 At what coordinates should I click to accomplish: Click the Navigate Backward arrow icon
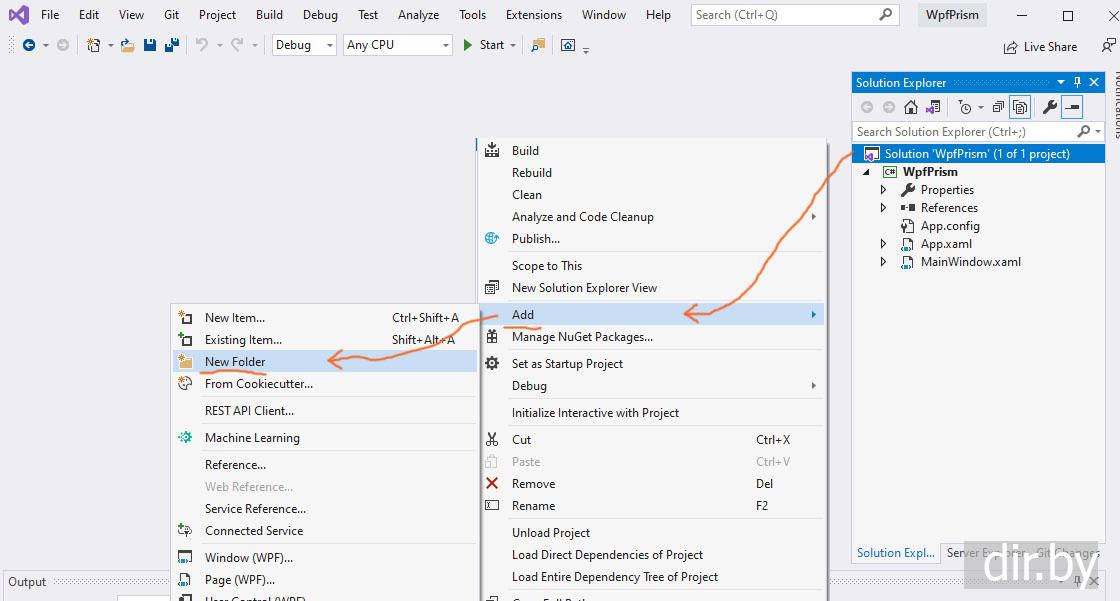click(28, 45)
